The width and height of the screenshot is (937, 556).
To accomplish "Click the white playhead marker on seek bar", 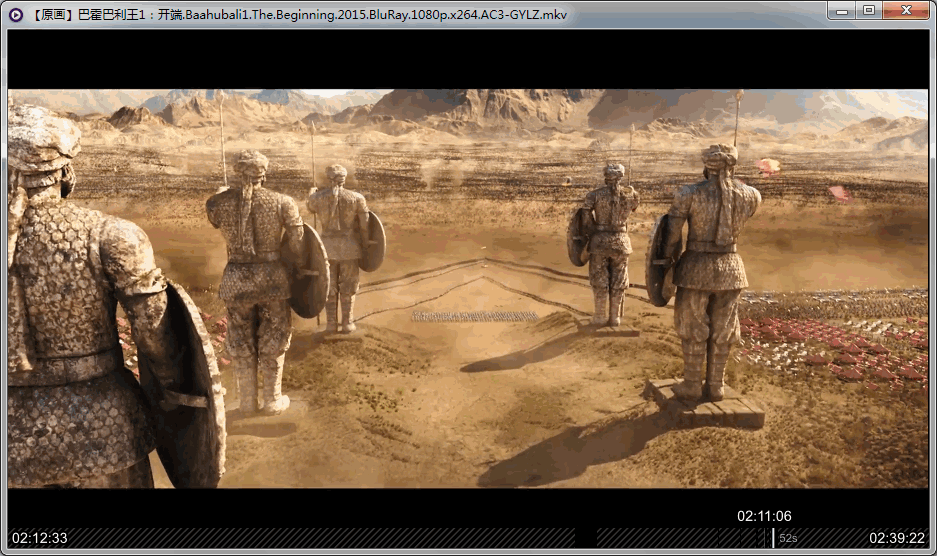I will 773,538.
